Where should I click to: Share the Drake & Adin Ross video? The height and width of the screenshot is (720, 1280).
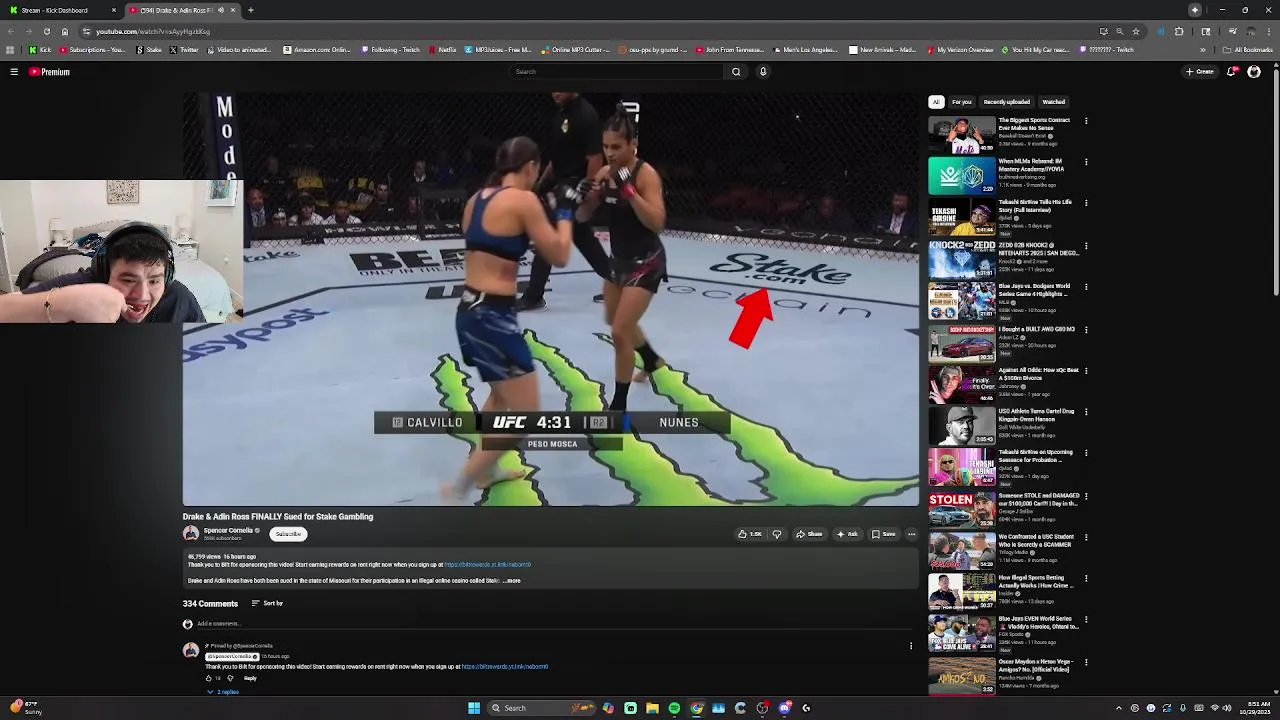tap(809, 534)
